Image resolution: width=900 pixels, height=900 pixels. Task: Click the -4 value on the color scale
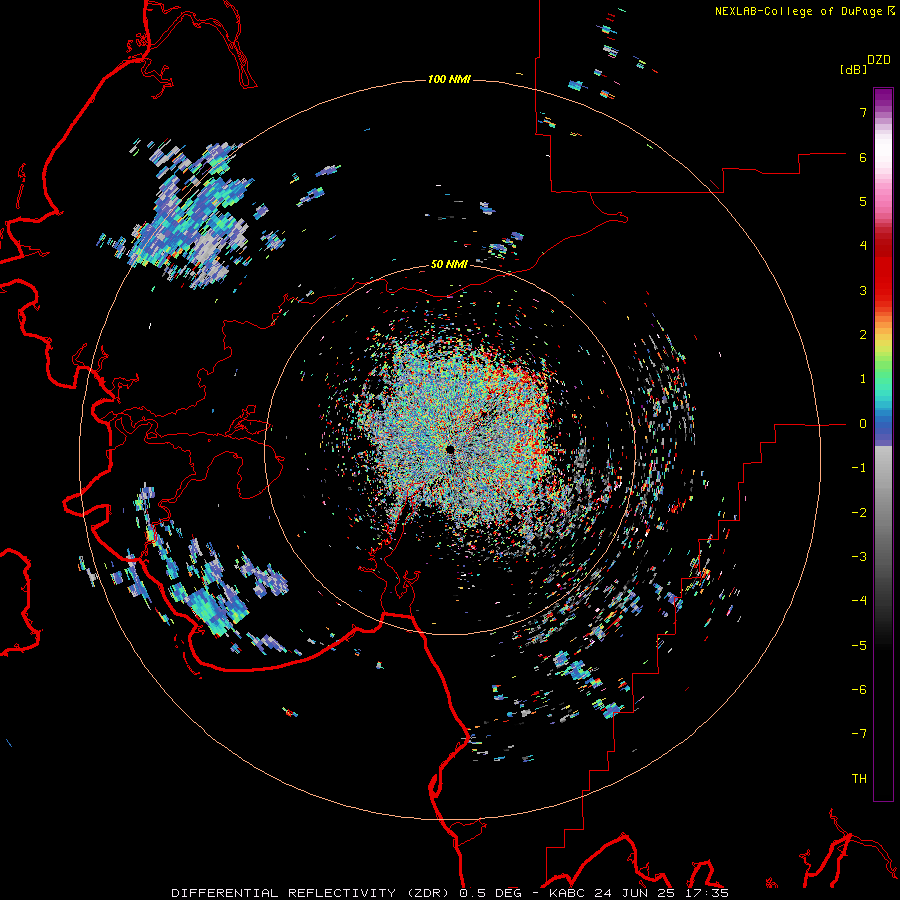tap(859, 601)
